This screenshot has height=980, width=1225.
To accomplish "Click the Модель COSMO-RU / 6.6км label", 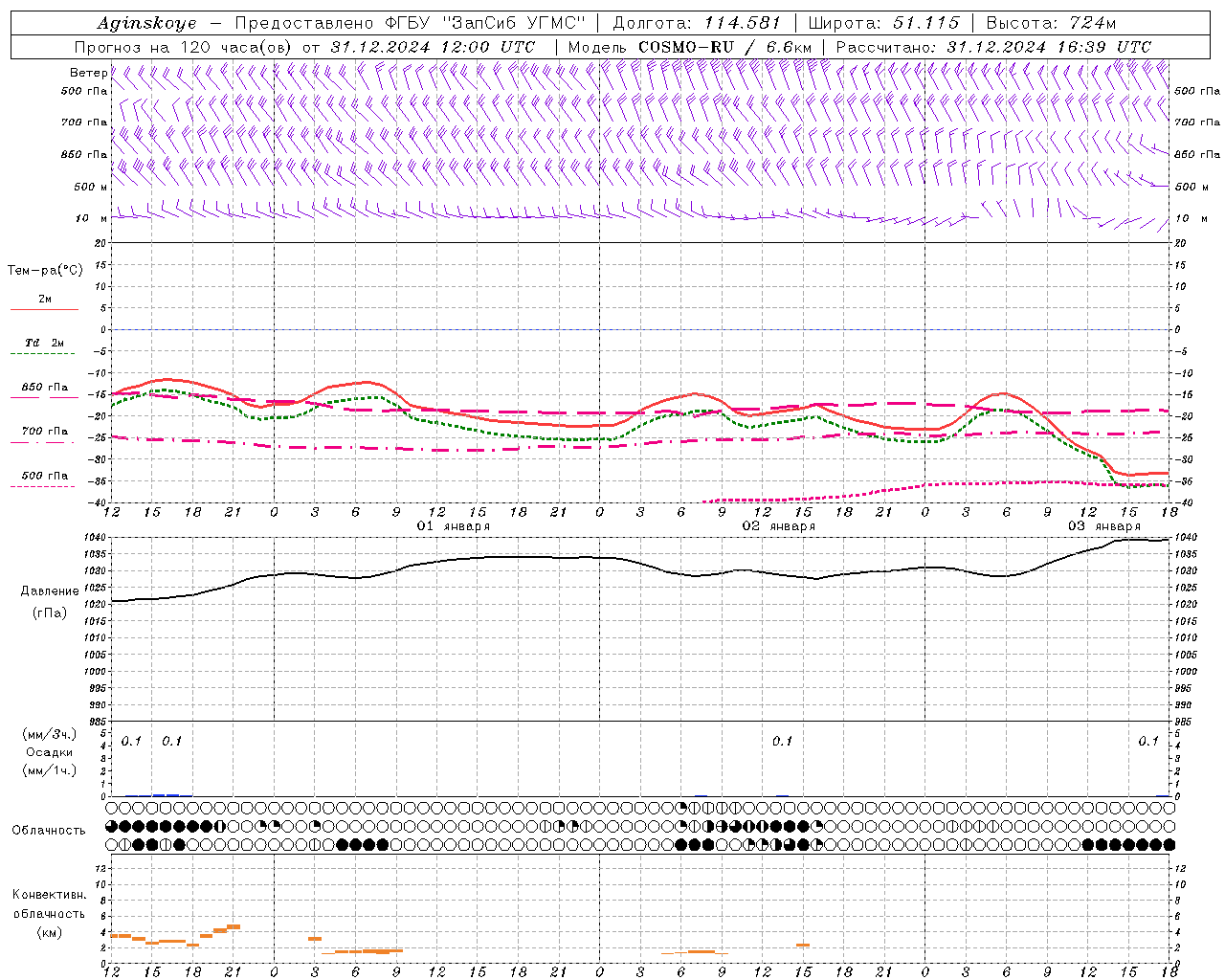I will [690, 47].
